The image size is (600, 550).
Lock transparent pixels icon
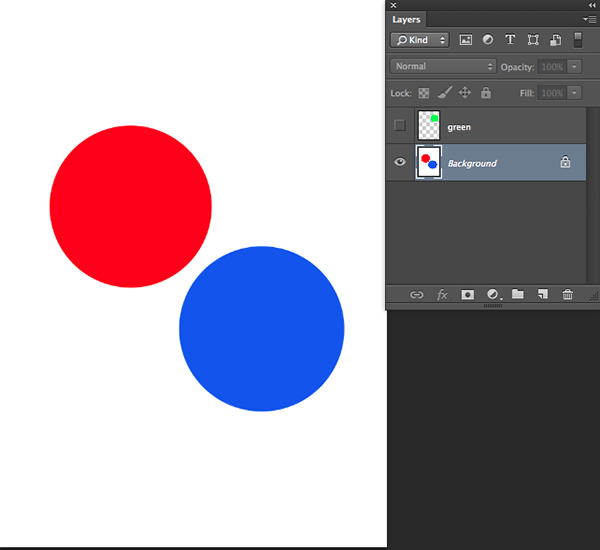pos(424,93)
